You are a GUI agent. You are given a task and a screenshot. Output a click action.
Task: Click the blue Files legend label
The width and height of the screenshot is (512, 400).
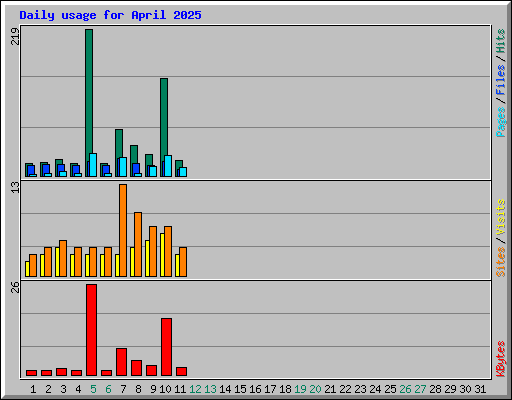[500, 80]
